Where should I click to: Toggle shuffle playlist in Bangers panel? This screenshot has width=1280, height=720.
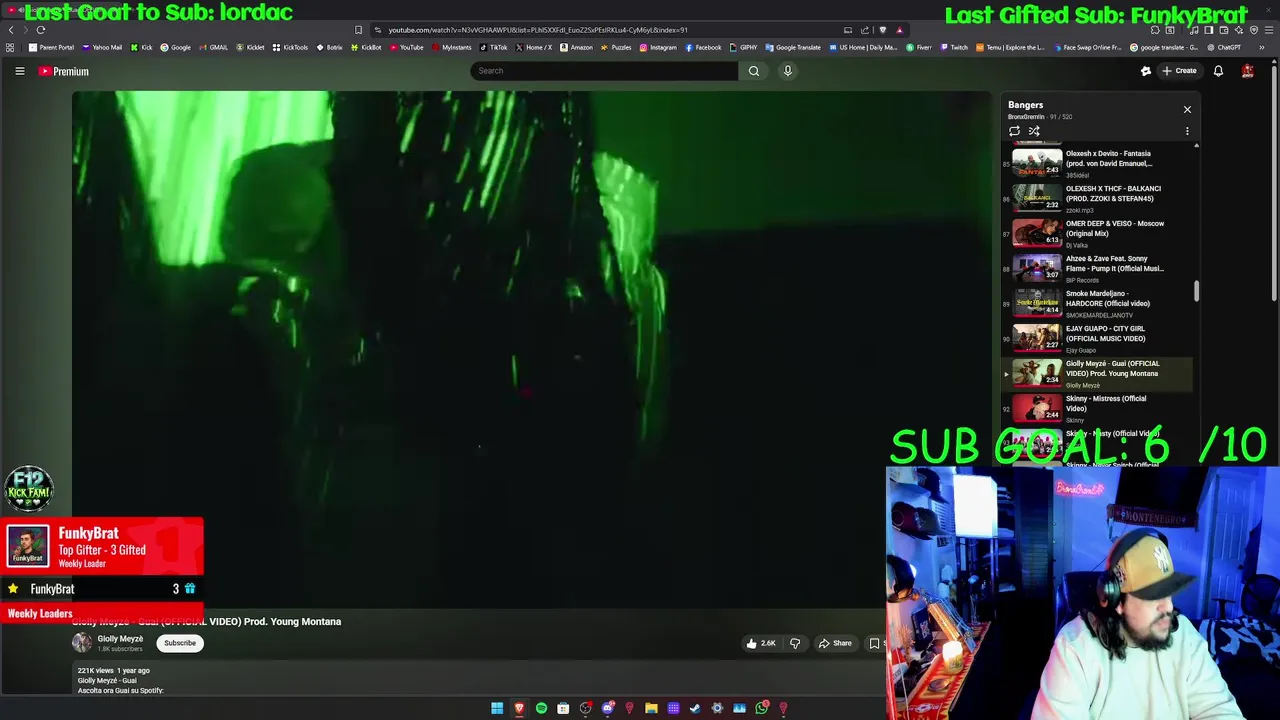pos(1034,131)
